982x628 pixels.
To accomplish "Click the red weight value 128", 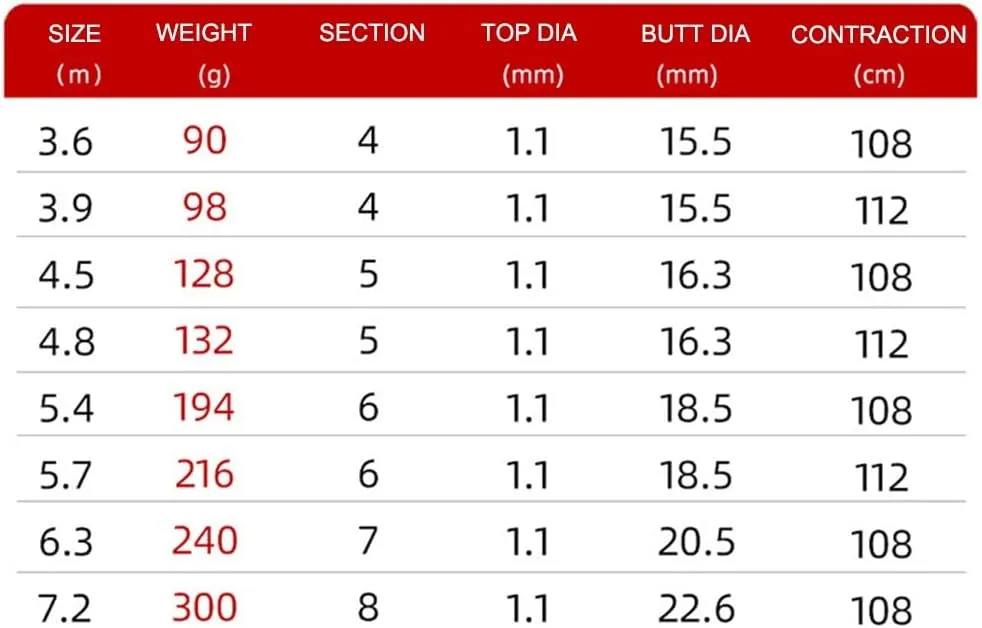I will click(204, 274).
